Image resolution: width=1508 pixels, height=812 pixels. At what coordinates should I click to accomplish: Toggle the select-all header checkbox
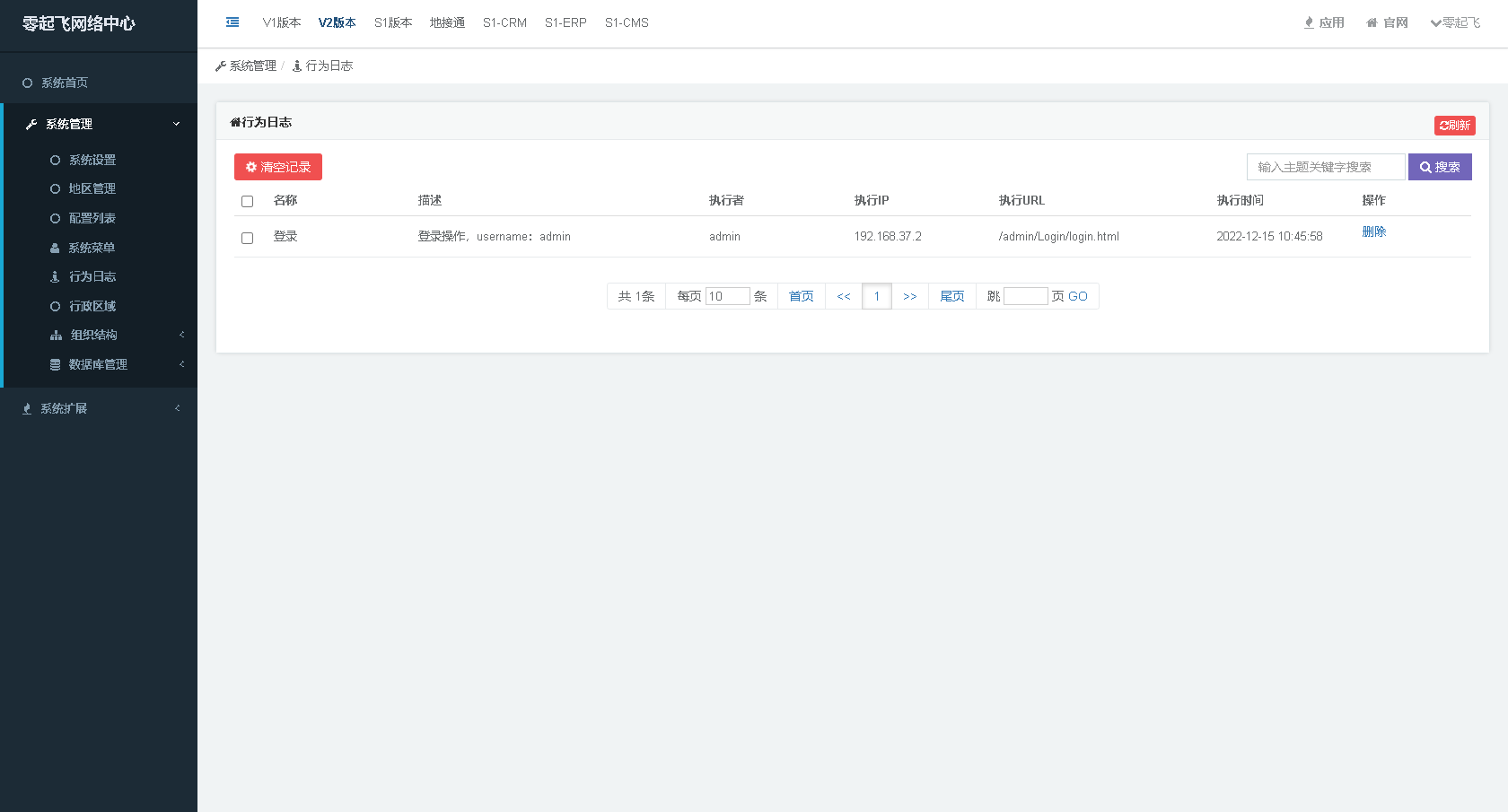point(248,201)
